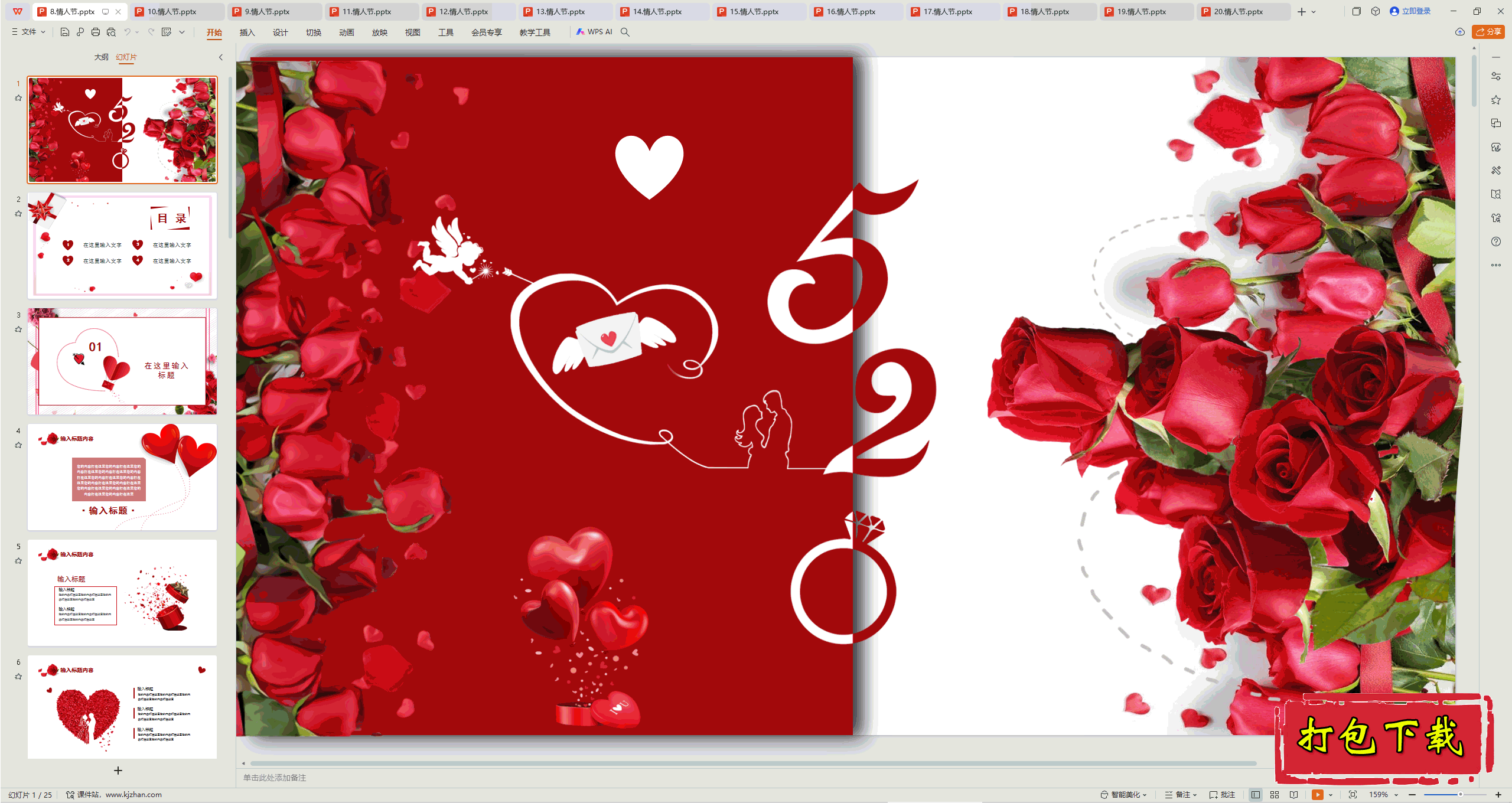
Task: Click the design tools icon in right sidebar
Action: (1496, 171)
